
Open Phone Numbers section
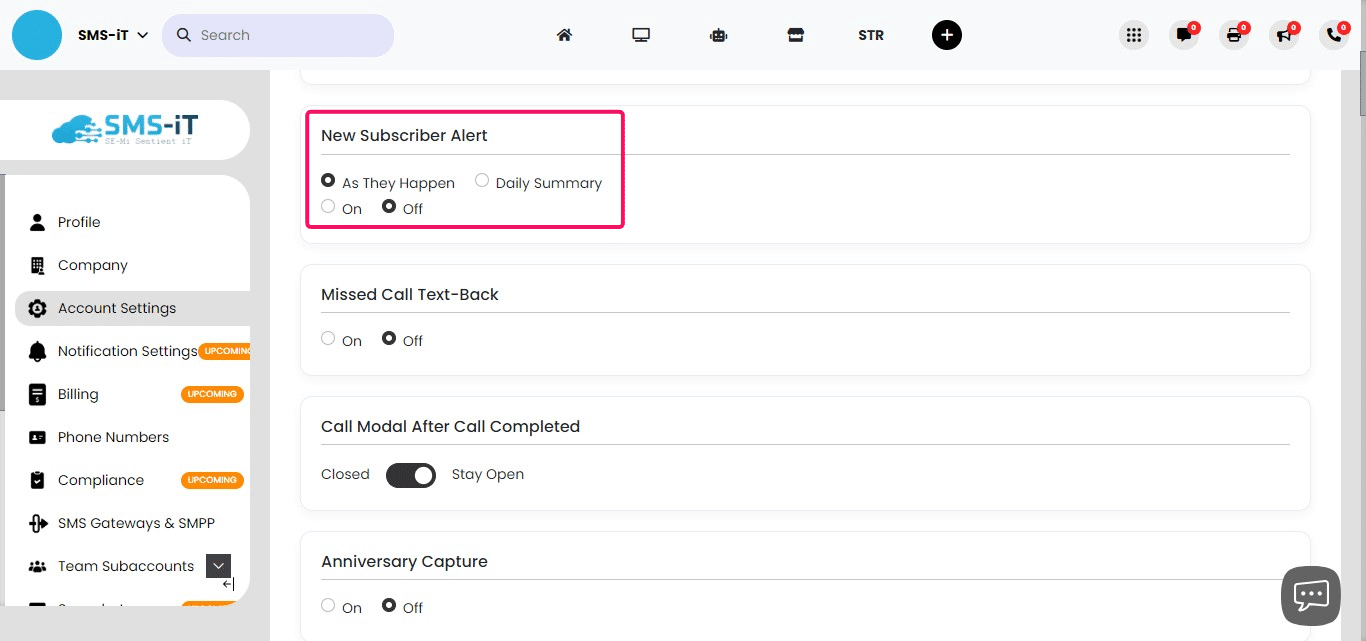[x=113, y=437]
